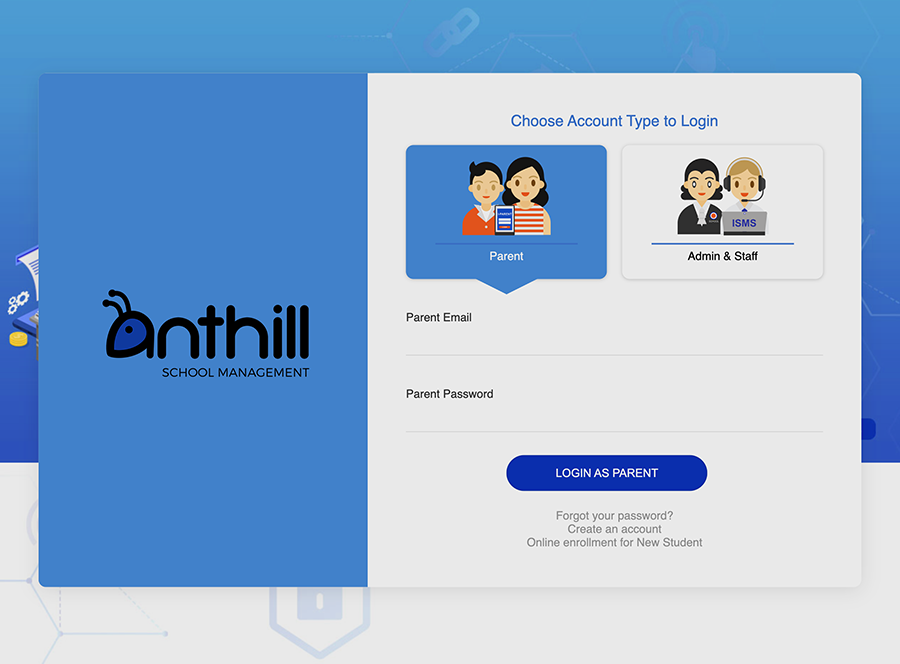Click the LOGIN AS PARENT button

point(607,473)
